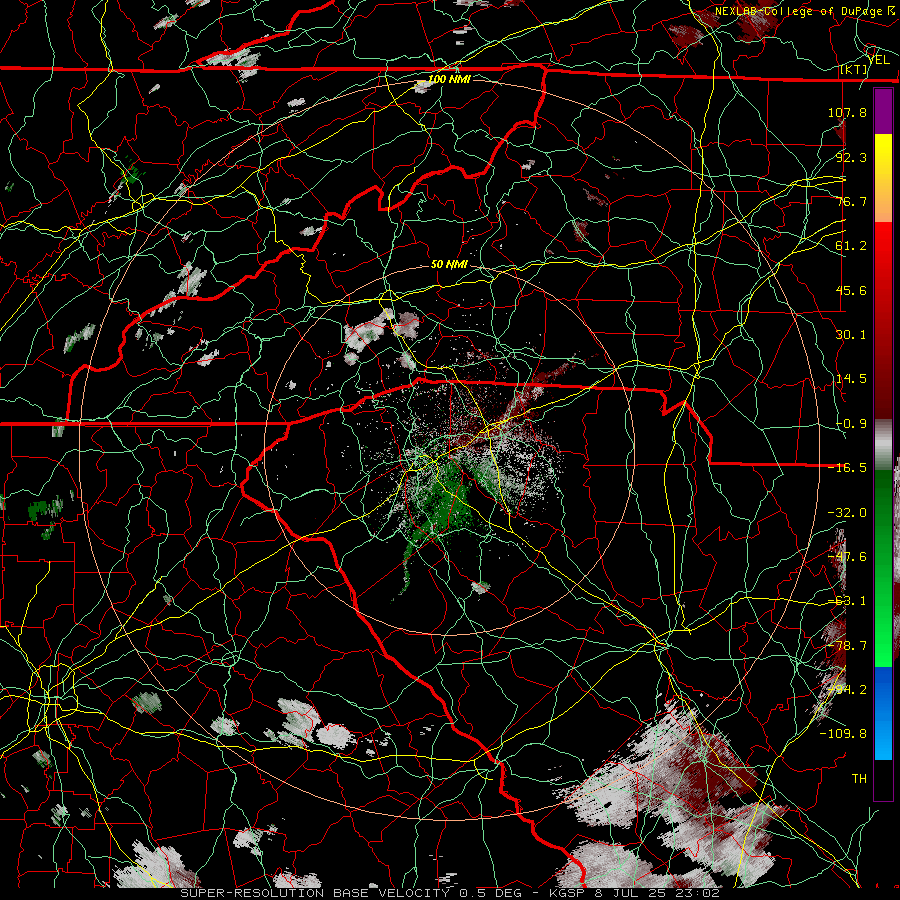
Task: Select the -63.1 scale value
Action: (x=847, y=601)
